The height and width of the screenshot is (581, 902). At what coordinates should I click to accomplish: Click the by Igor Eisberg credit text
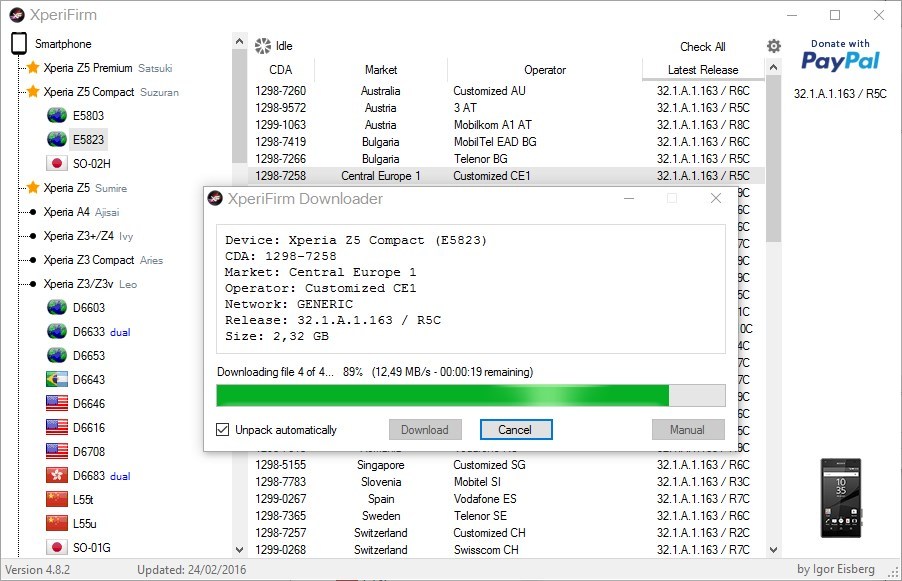836,569
